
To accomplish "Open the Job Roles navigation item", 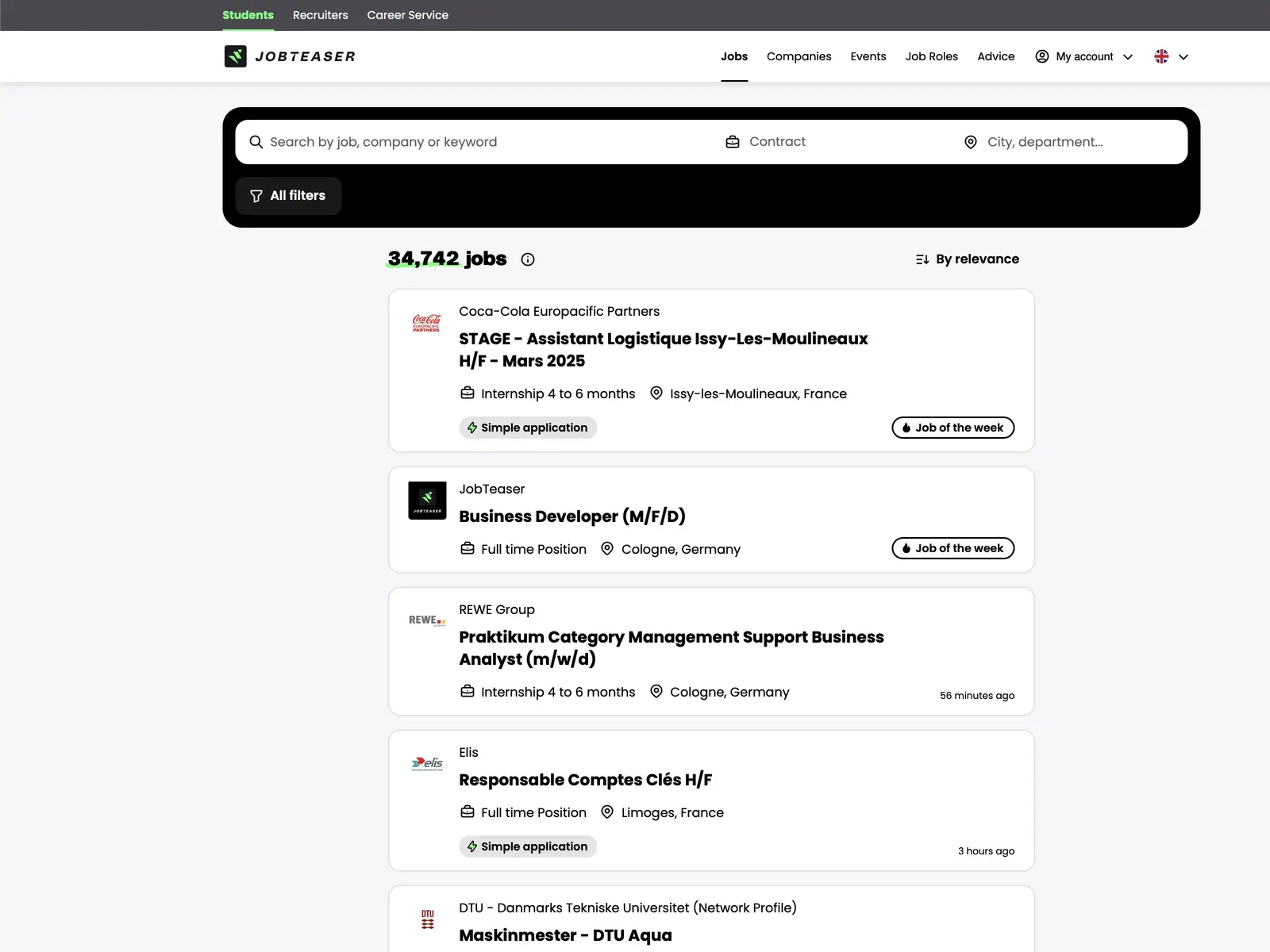I will pos(932,56).
